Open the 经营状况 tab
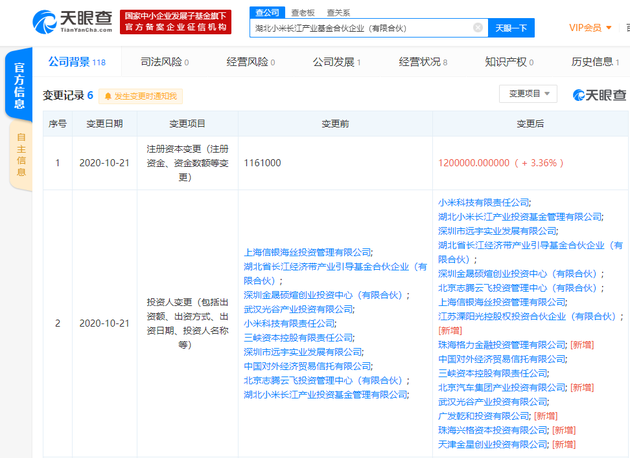The height and width of the screenshot is (458, 630). coord(423,62)
